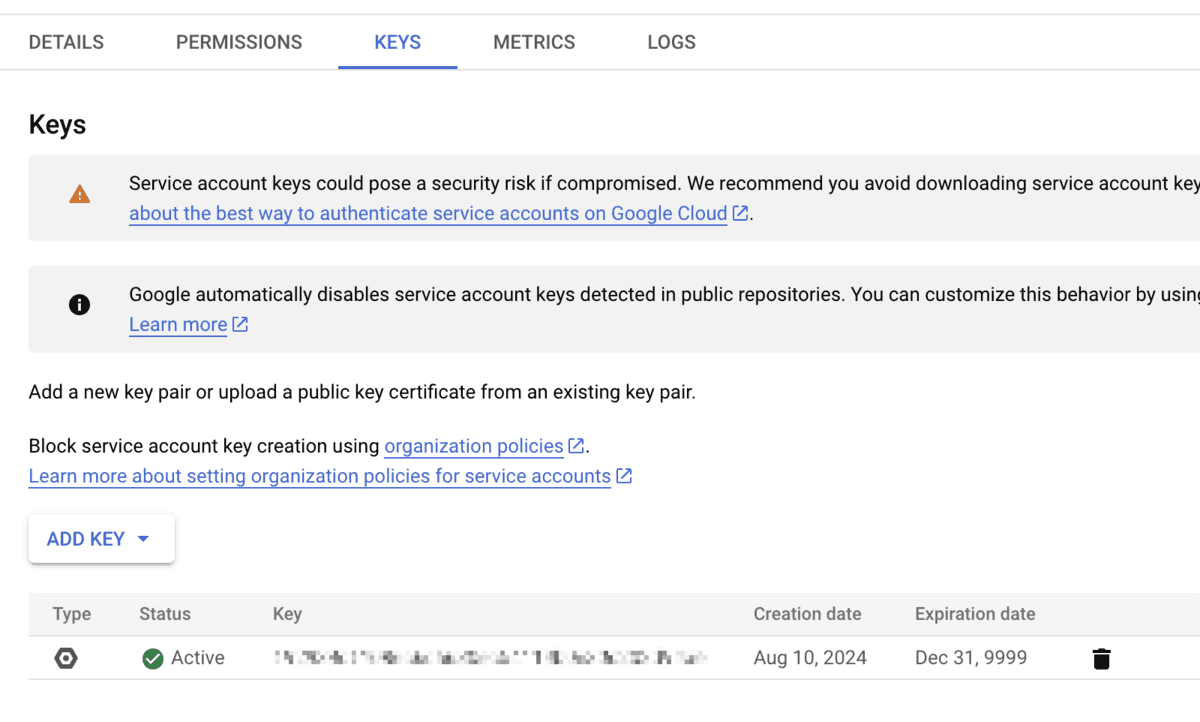1200x722 pixels.
Task: Select the KEYS tab
Action: click(x=397, y=42)
